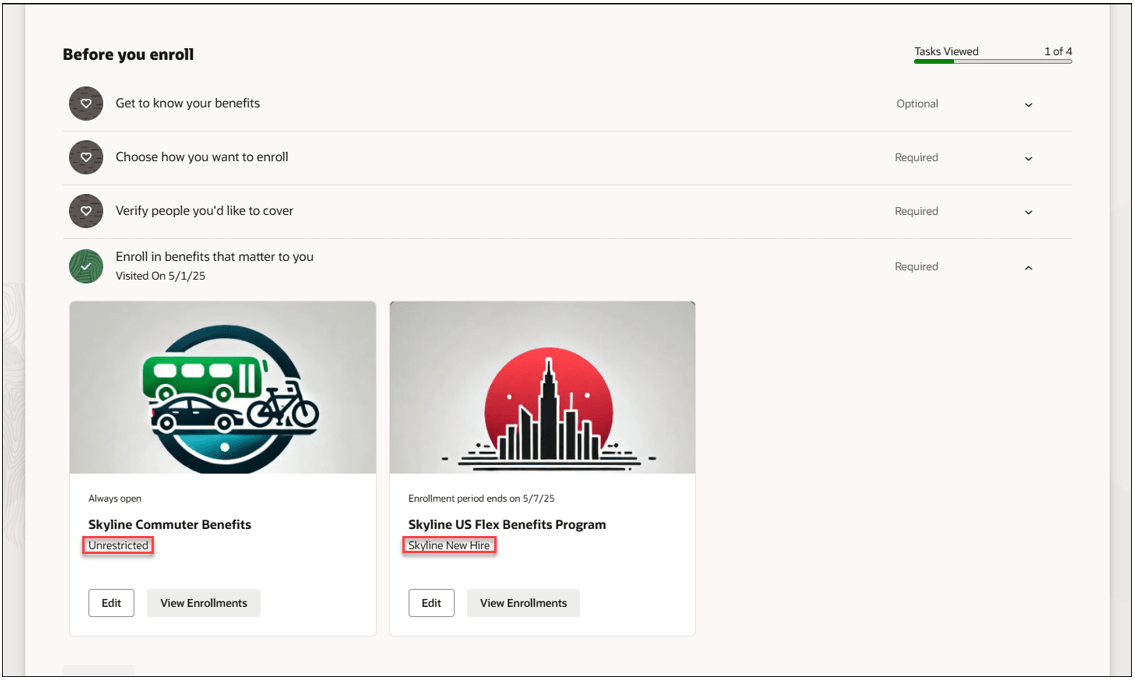The width and height of the screenshot is (1135, 682).
Task: Expand the Verify people you'd like to cover chevron
Action: click(1028, 212)
